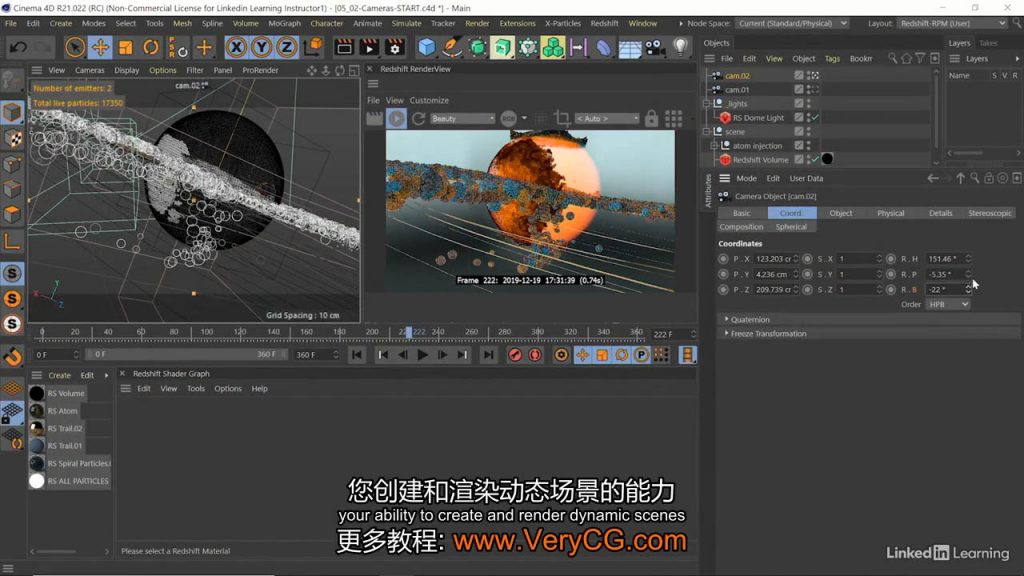Click Customize in Redshift RenderView
This screenshot has height=576, width=1024.
429,101
